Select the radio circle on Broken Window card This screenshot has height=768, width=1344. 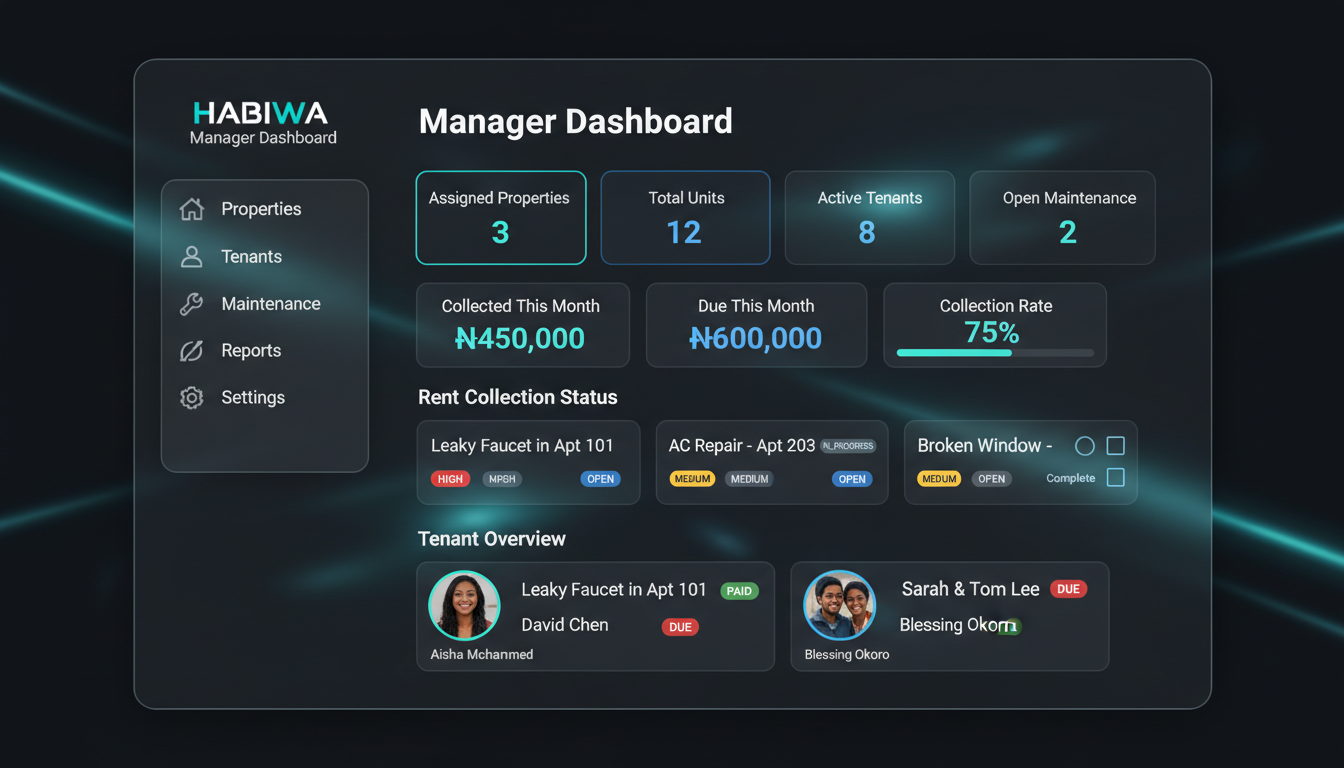click(x=1084, y=446)
